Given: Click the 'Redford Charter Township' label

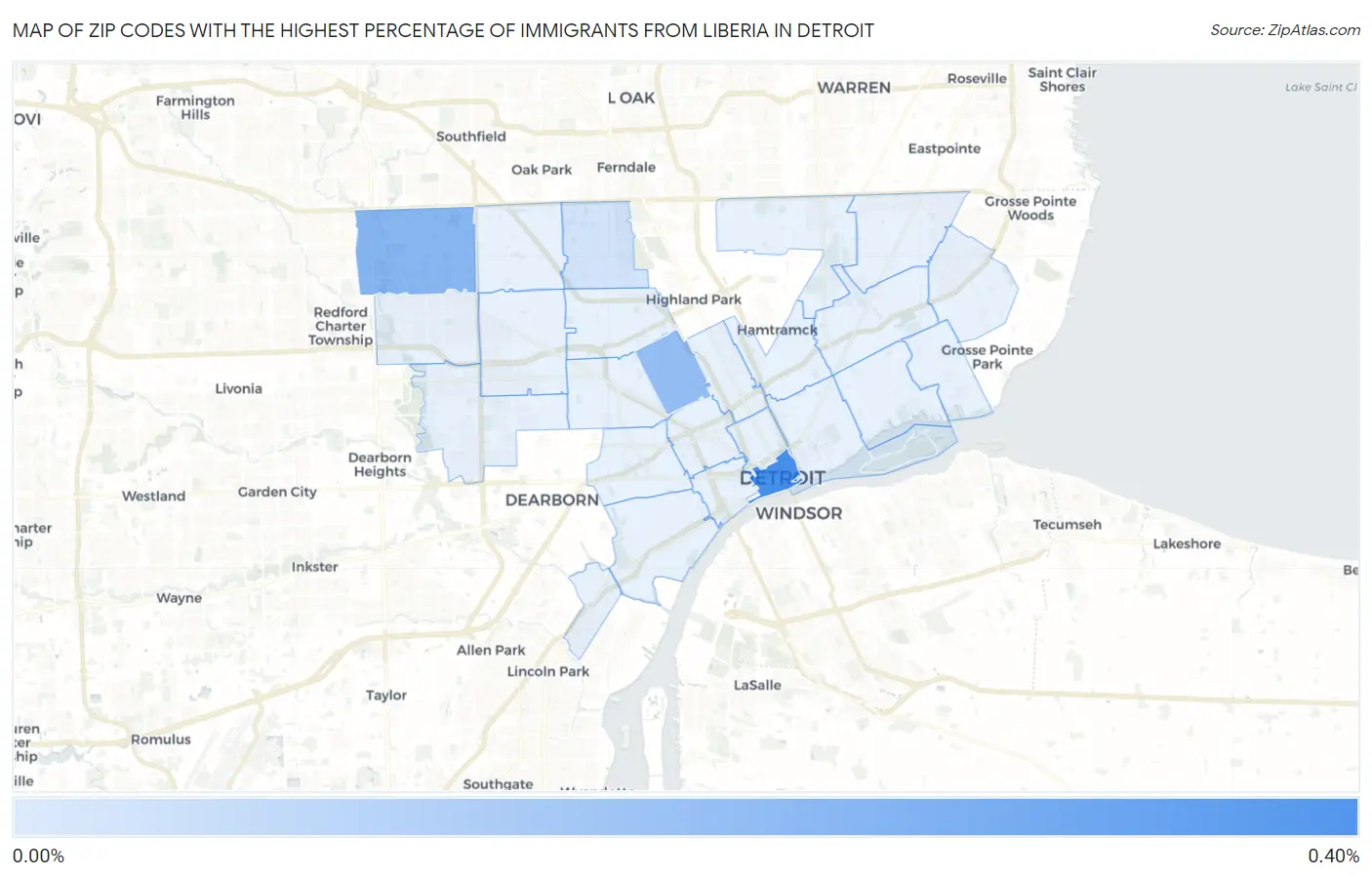Looking at the screenshot, I should 341,326.
